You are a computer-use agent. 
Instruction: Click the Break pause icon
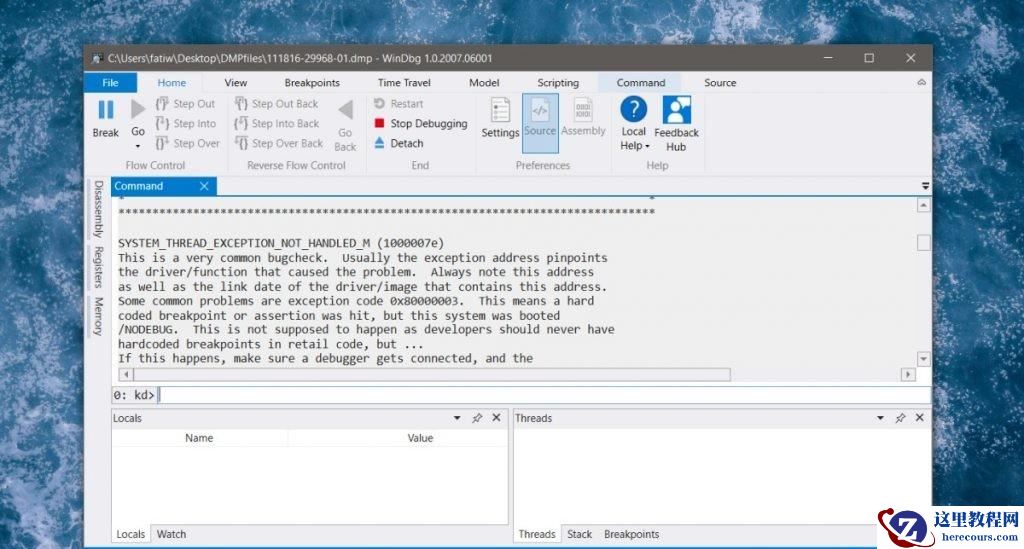click(105, 110)
